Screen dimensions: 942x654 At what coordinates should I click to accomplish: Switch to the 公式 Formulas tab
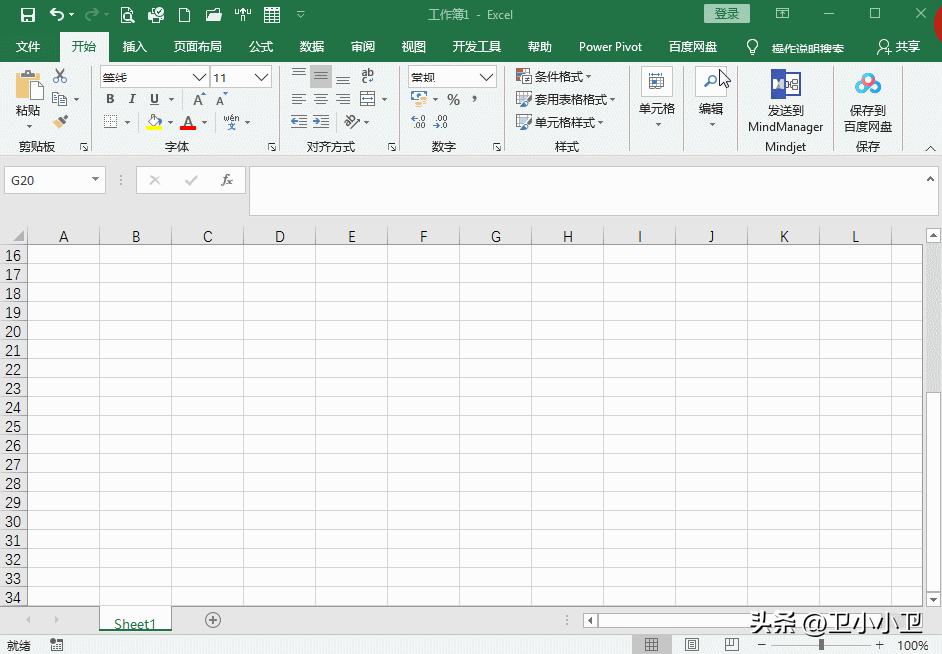261,47
